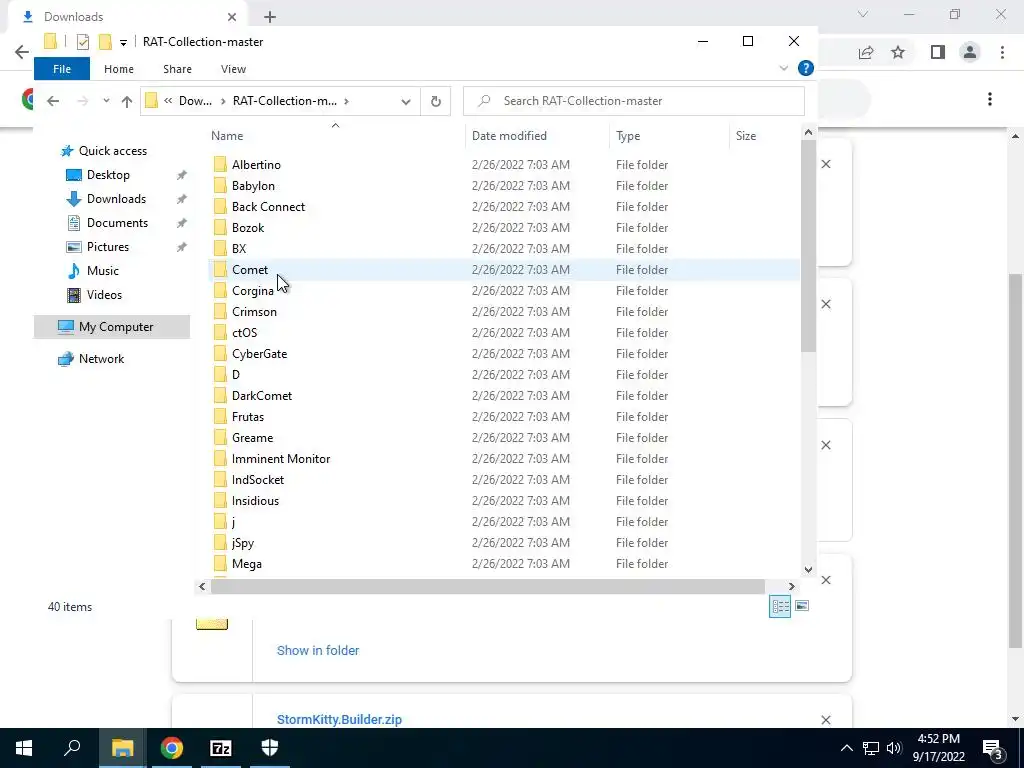Click the taskbar clock showing 4:52 PM
This screenshot has height=768, width=1024.
938,748
